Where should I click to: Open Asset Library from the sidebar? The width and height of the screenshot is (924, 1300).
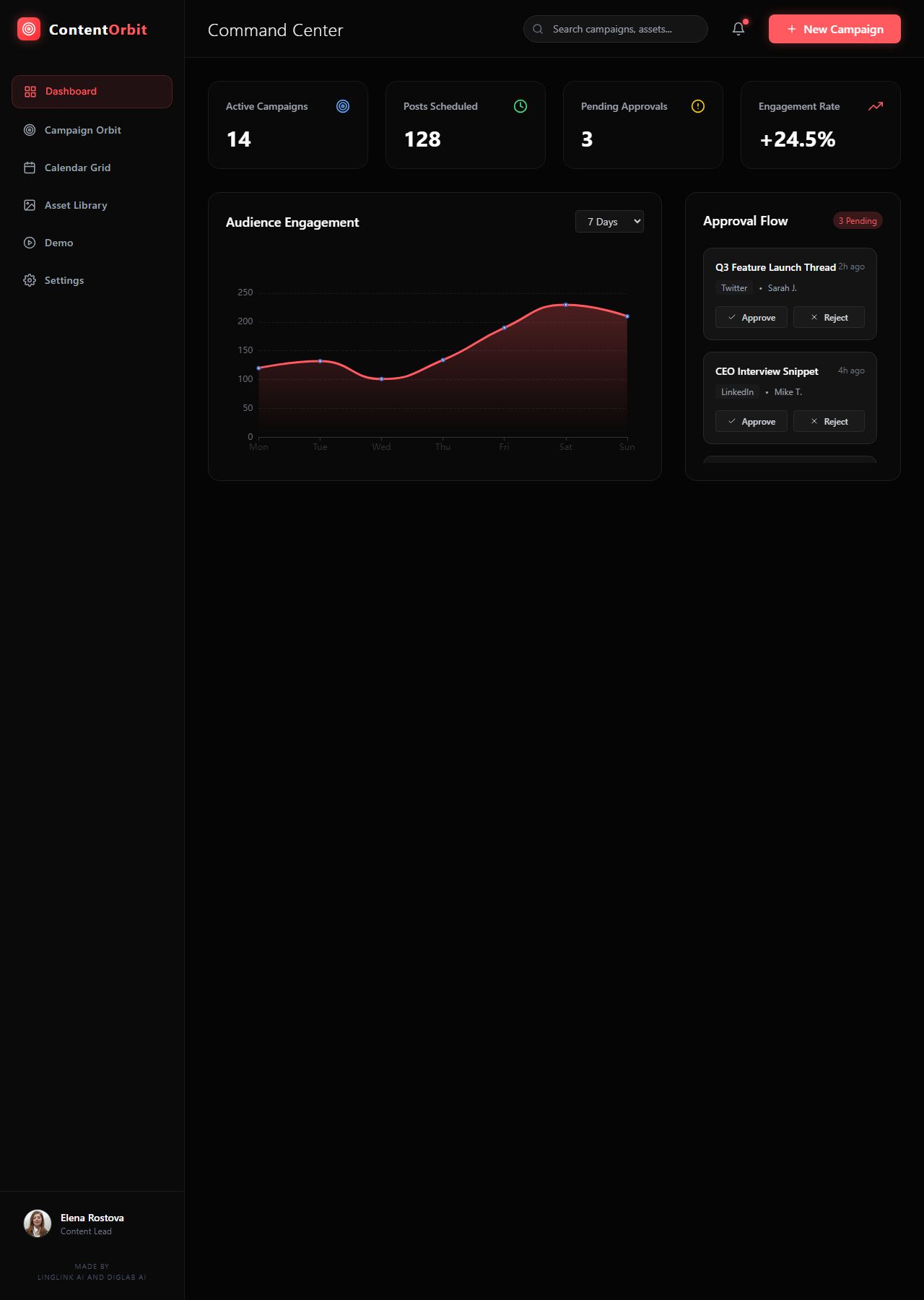(x=92, y=205)
